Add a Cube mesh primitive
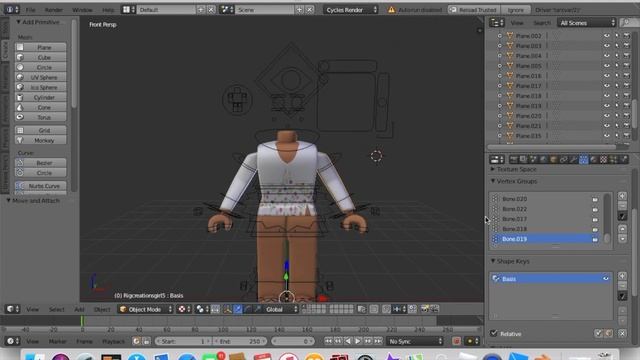The height and width of the screenshot is (360, 640). coord(41,58)
